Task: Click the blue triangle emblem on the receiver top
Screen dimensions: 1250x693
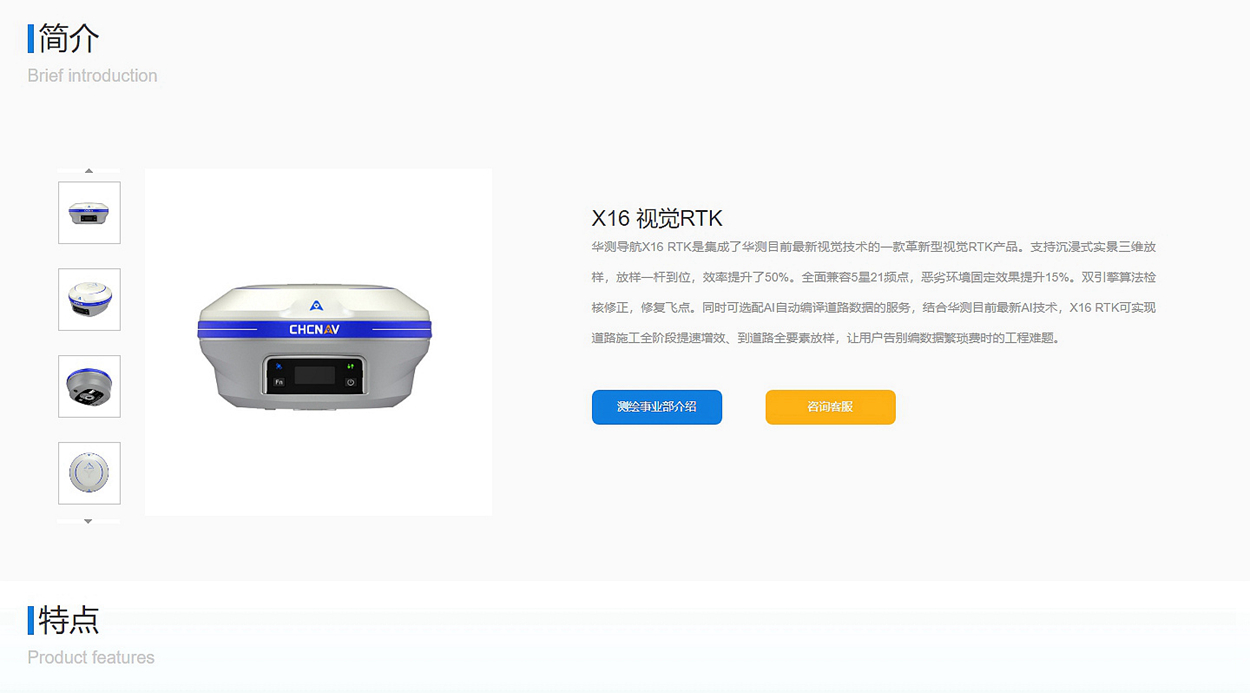Action: 315,303
